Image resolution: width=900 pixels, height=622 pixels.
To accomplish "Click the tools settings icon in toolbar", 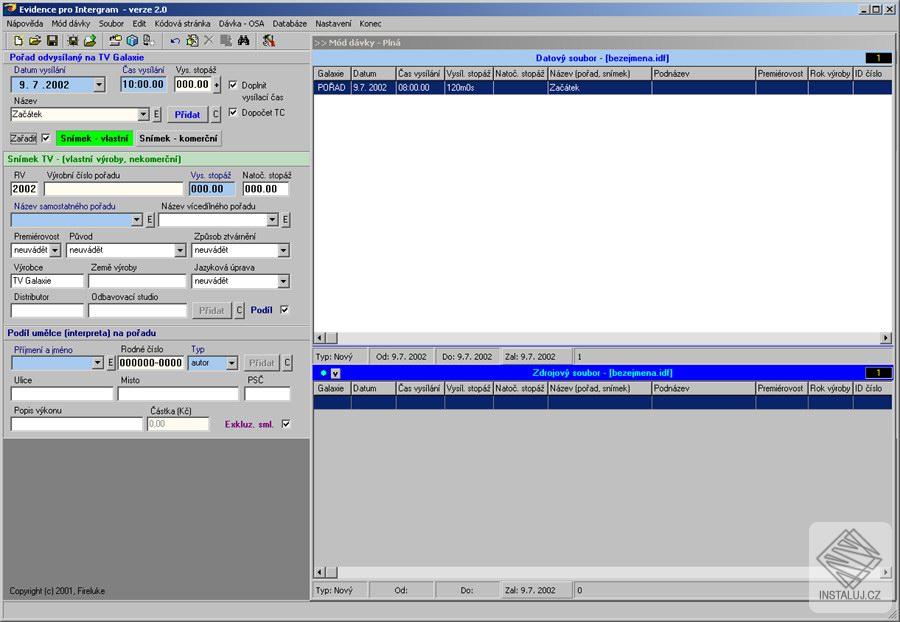I will (x=268, y=41).
